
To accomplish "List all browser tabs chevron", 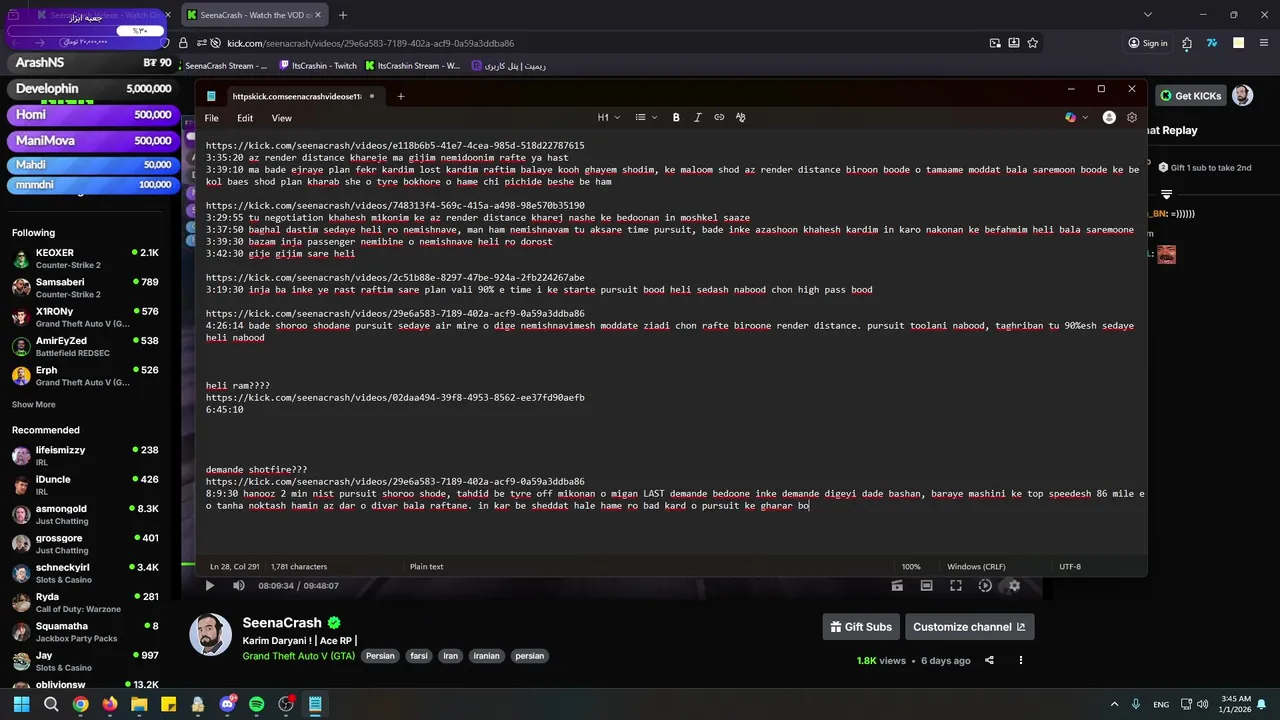I will coord(1148,15).
